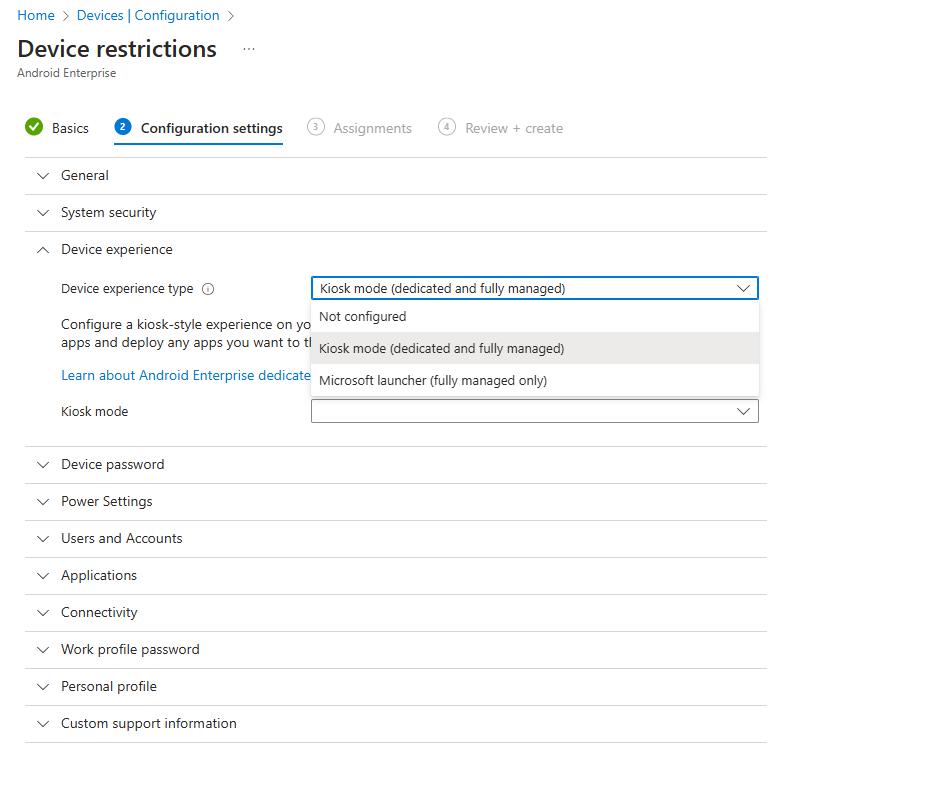Click the step 4 Review circle icon
Viewport: 926px width, 800px height.
pos(447,127)
